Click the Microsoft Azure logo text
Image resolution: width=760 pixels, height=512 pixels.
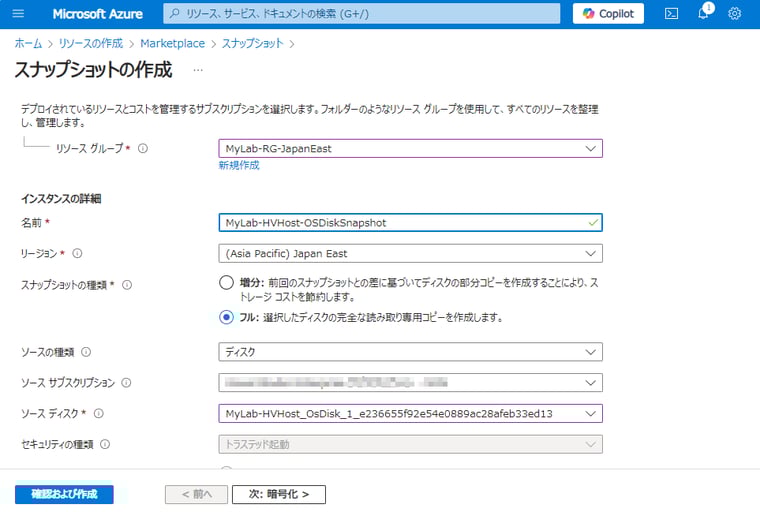coord(97,14)
